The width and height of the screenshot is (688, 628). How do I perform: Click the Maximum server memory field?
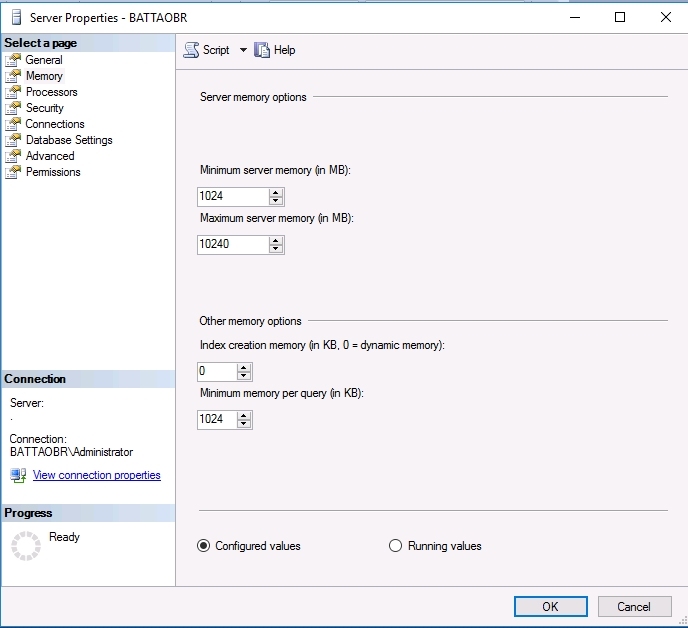(233, 244)
